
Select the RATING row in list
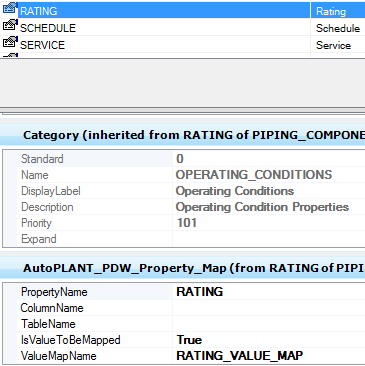tap(182, 10)
